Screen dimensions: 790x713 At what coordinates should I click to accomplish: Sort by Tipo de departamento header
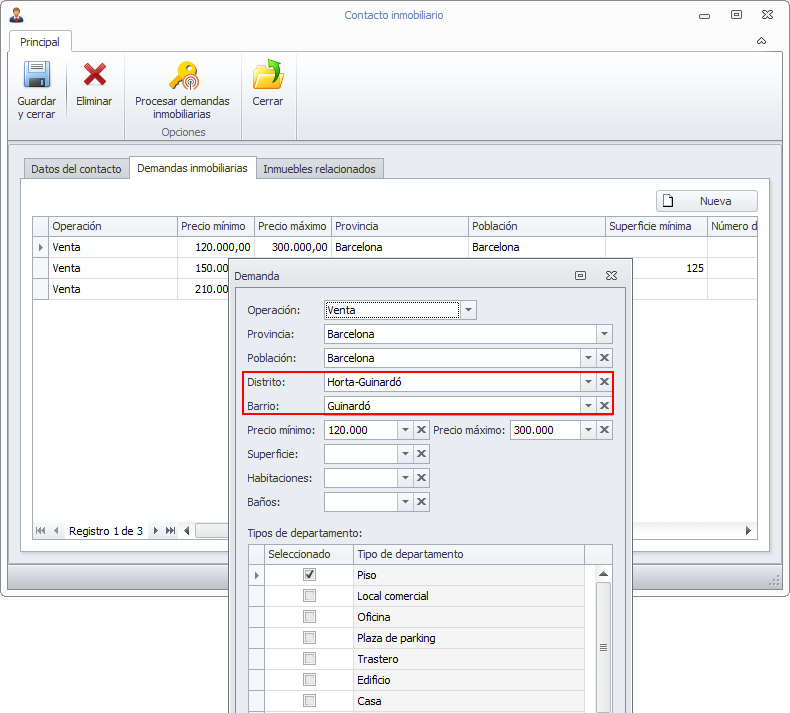pyautogui.click(x=469, y=554)
